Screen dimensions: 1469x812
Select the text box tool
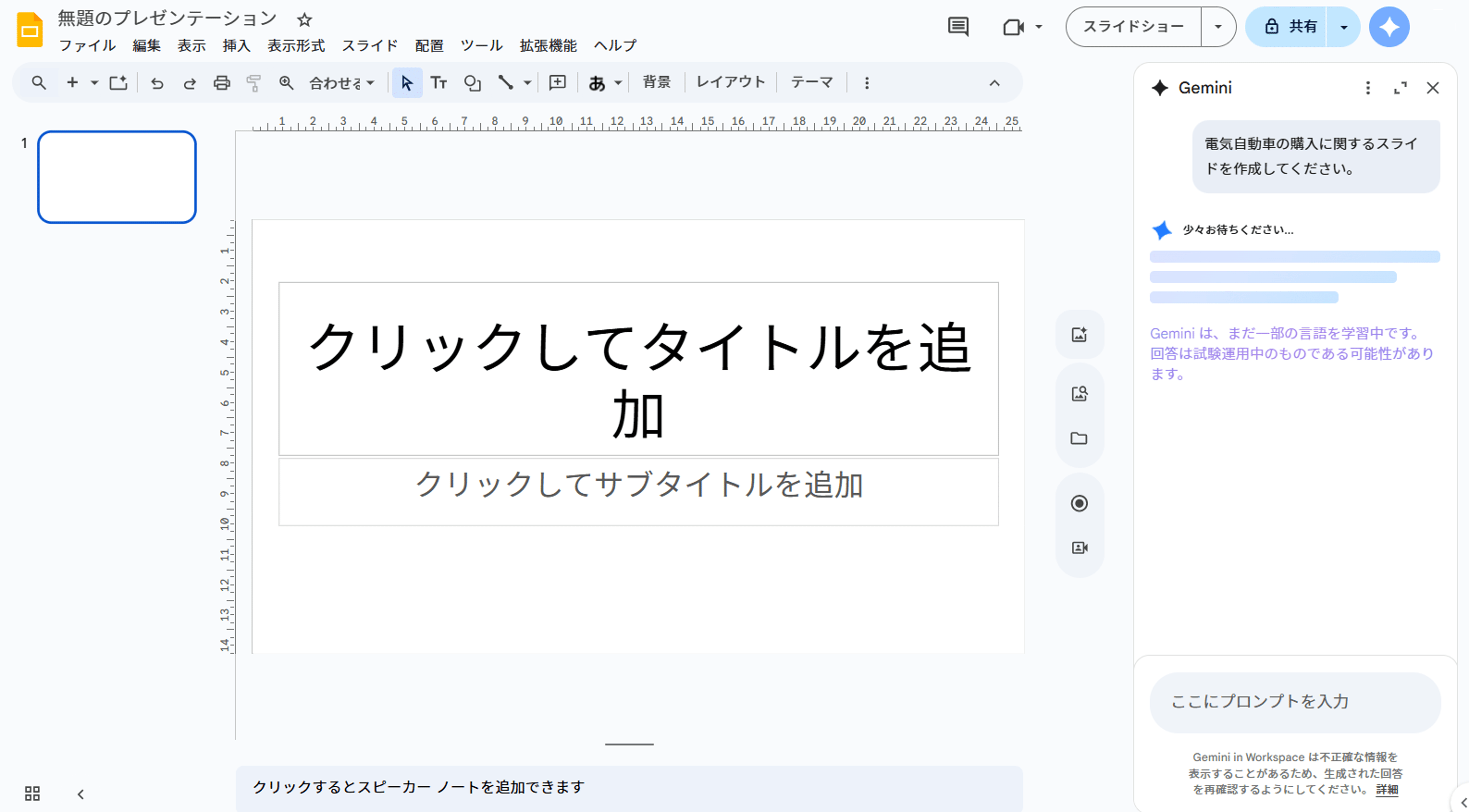coord(438,83)
